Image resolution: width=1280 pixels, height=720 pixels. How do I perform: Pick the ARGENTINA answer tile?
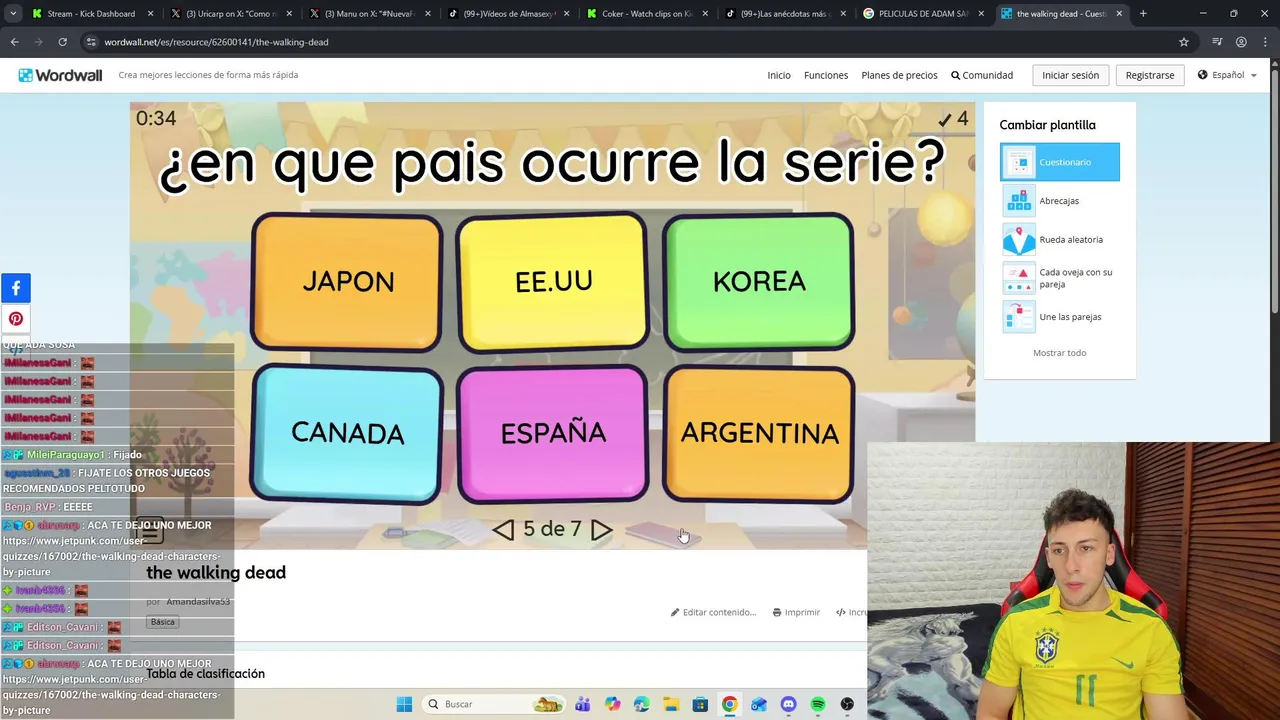tap(759, 434)
